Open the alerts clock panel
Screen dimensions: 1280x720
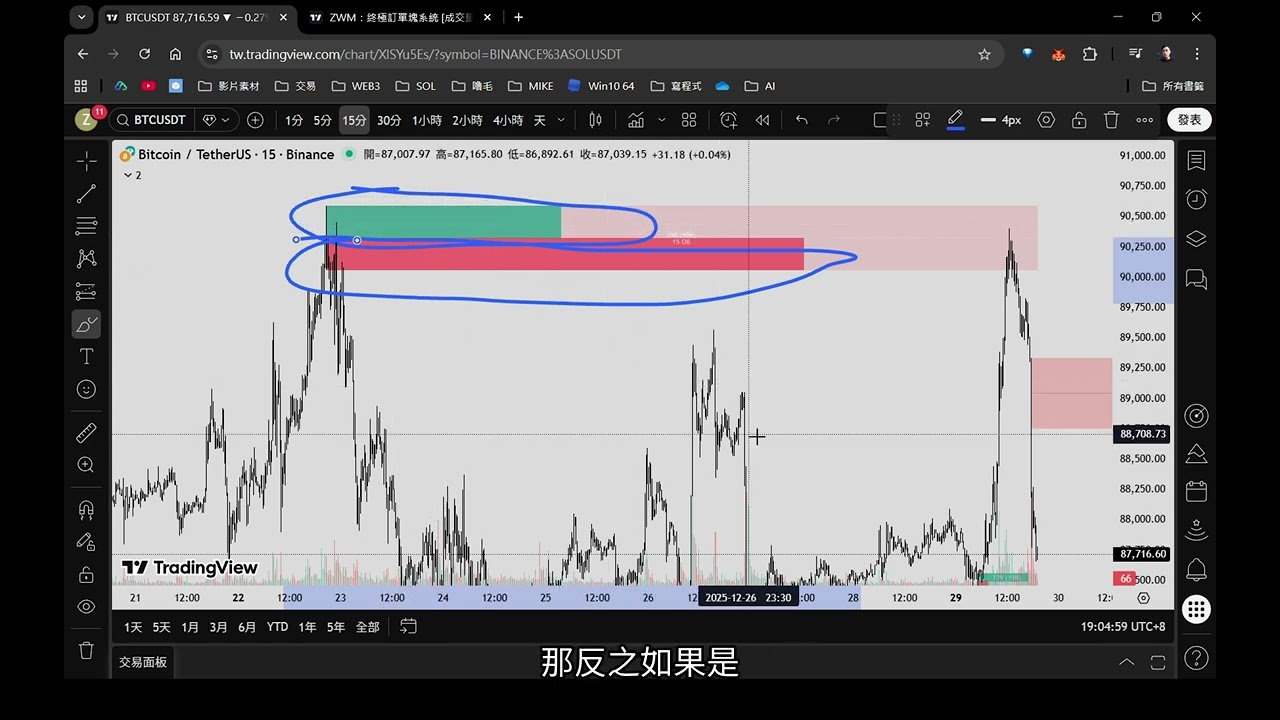1196,200
